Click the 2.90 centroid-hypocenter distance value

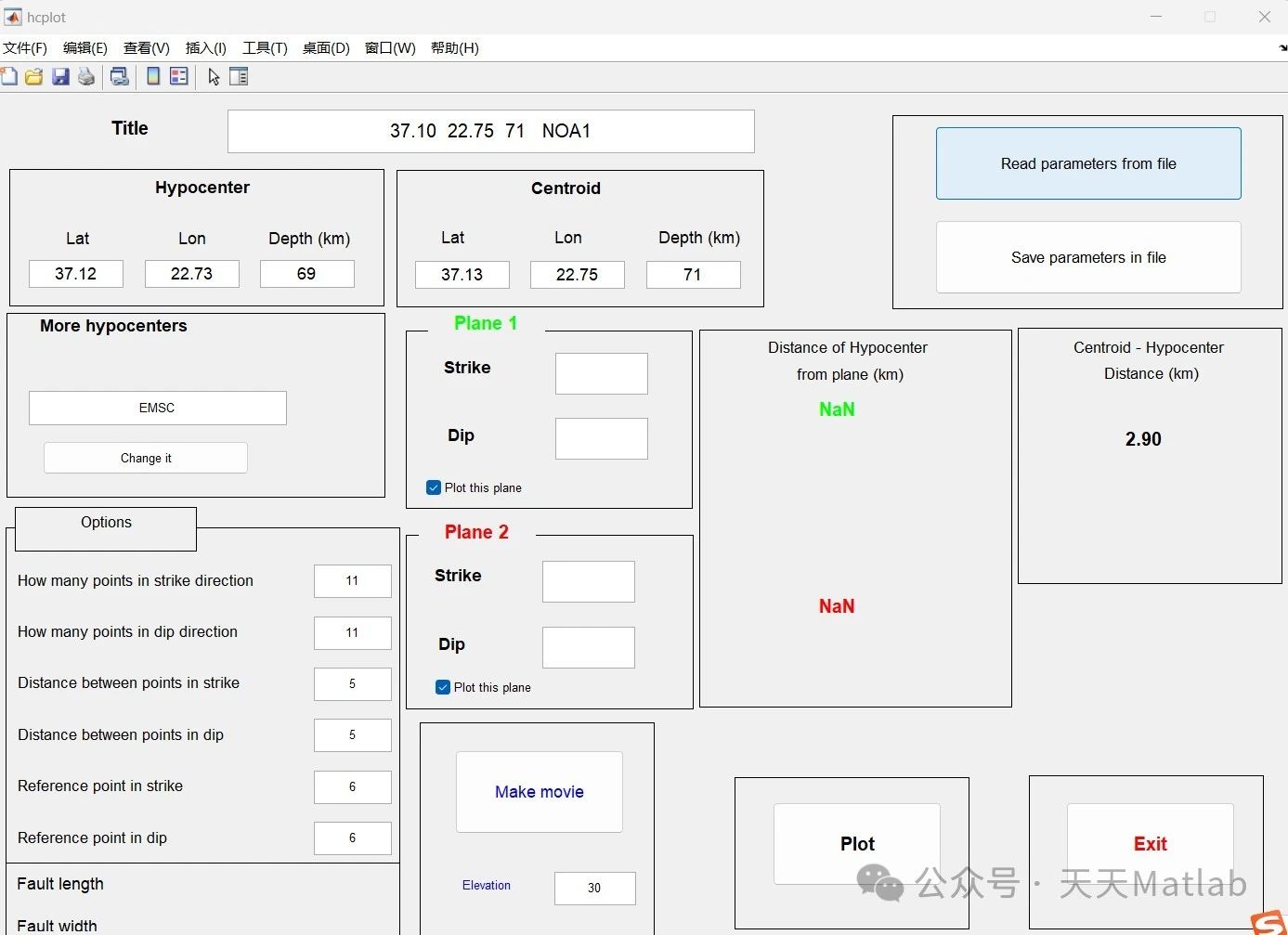(x=1143, y=439)
